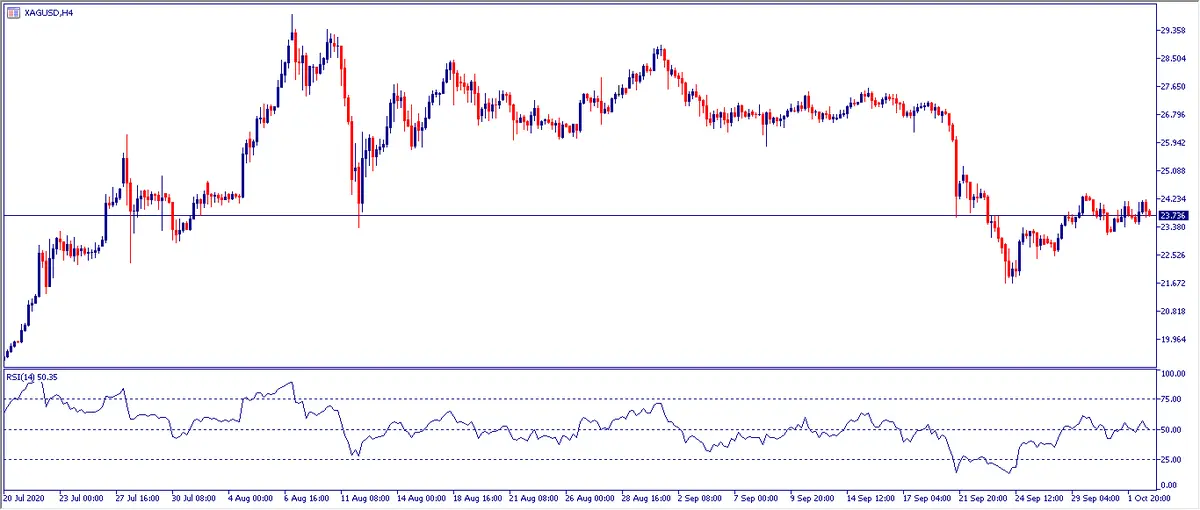
Task: Click the 11 Aug 08:00 time label
Action: (x=367, y=498)
